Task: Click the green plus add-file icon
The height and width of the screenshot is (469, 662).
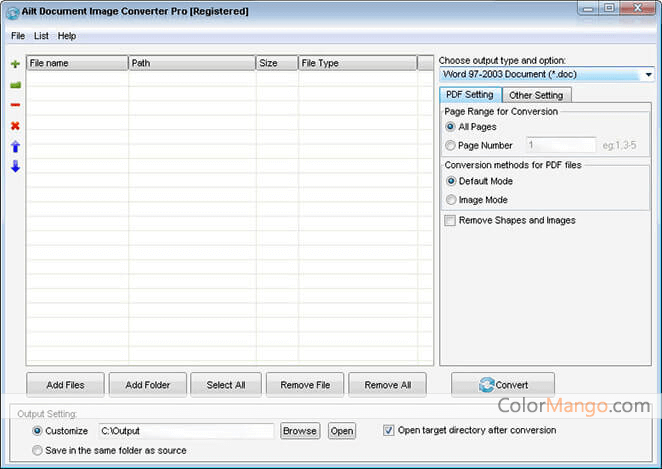Action: pos(15,64)
